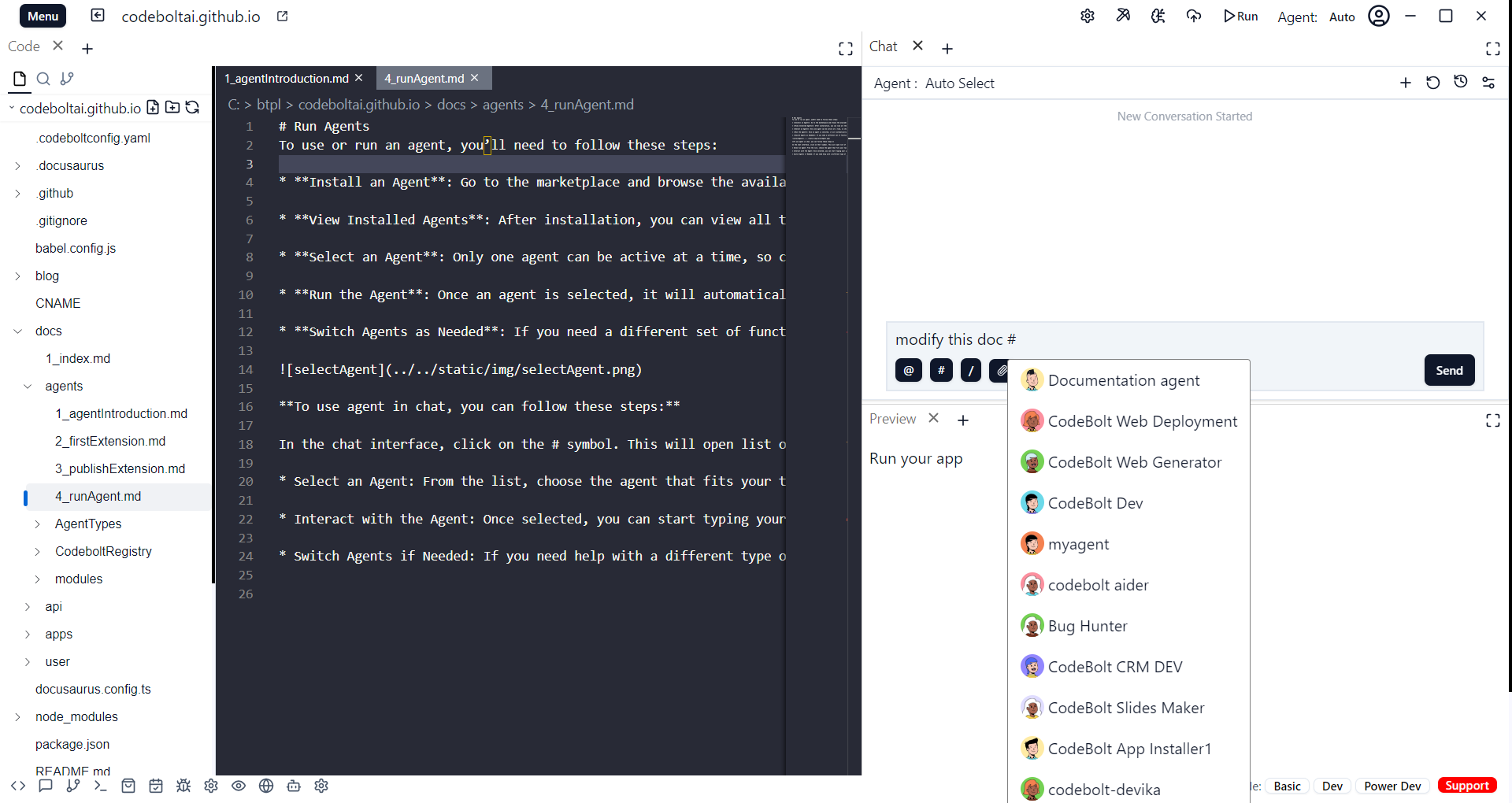The height and width of the screenshot is (803, 1512).
Task: Start new conversation with plus in Agent row
Action: pyautogui.click(x=1406, y=83)
